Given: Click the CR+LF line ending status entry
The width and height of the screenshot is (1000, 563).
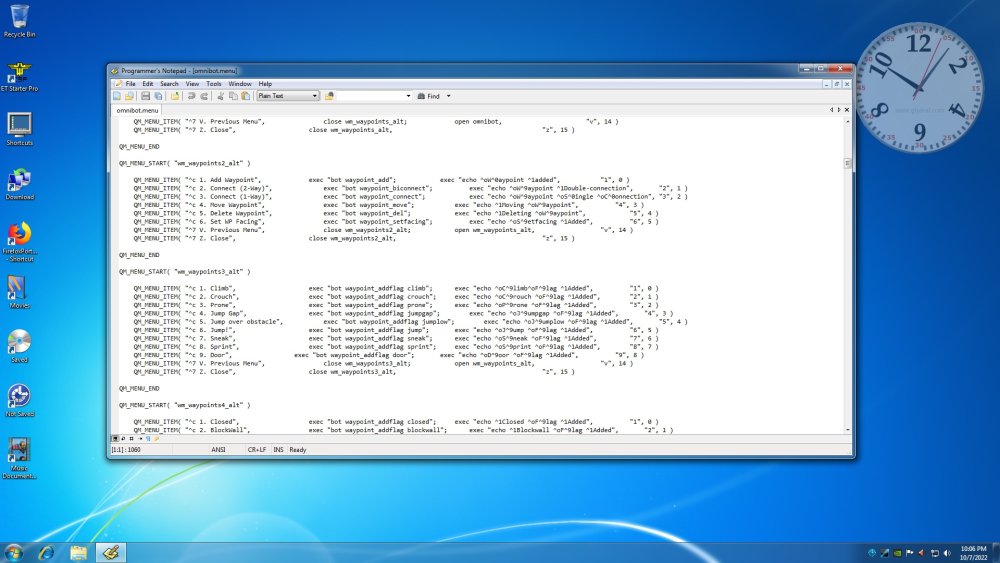Looking at the screenshot, I should [x=257, y=450].
